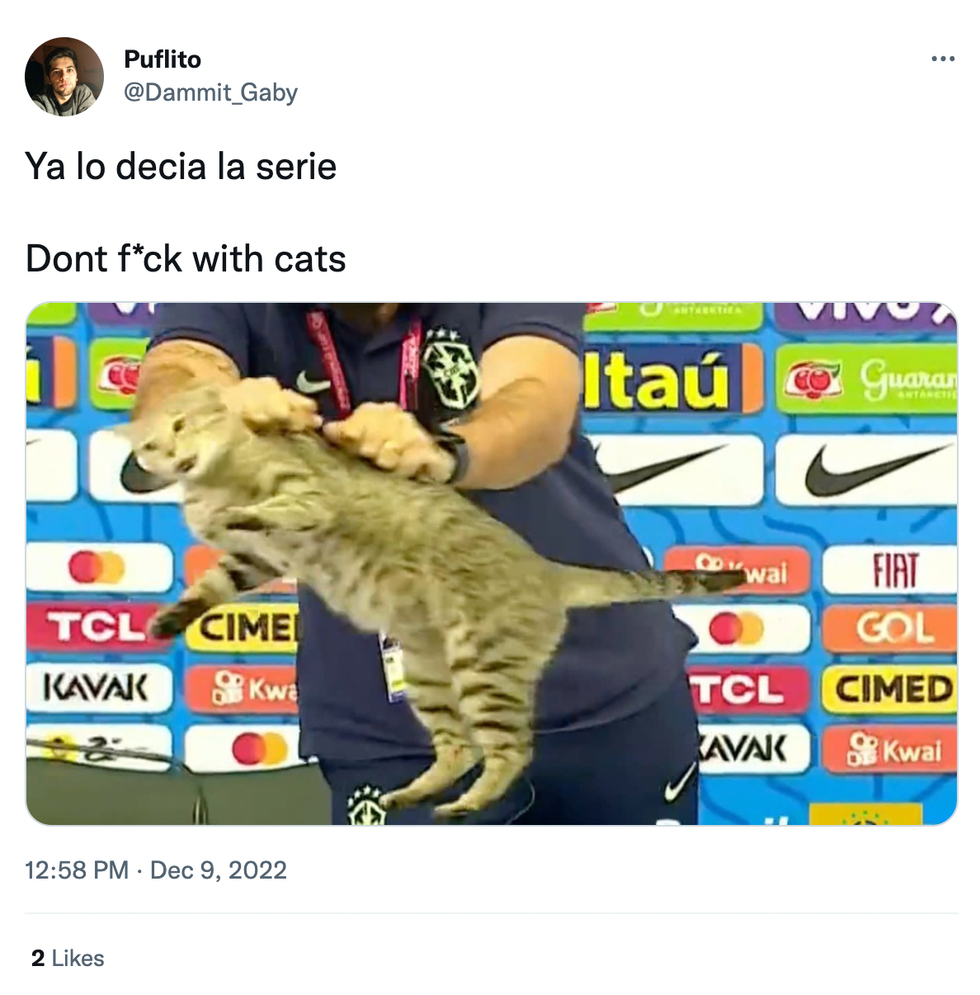
Task: Click the Brazil crest on the shirt
Action: point(450,371)
